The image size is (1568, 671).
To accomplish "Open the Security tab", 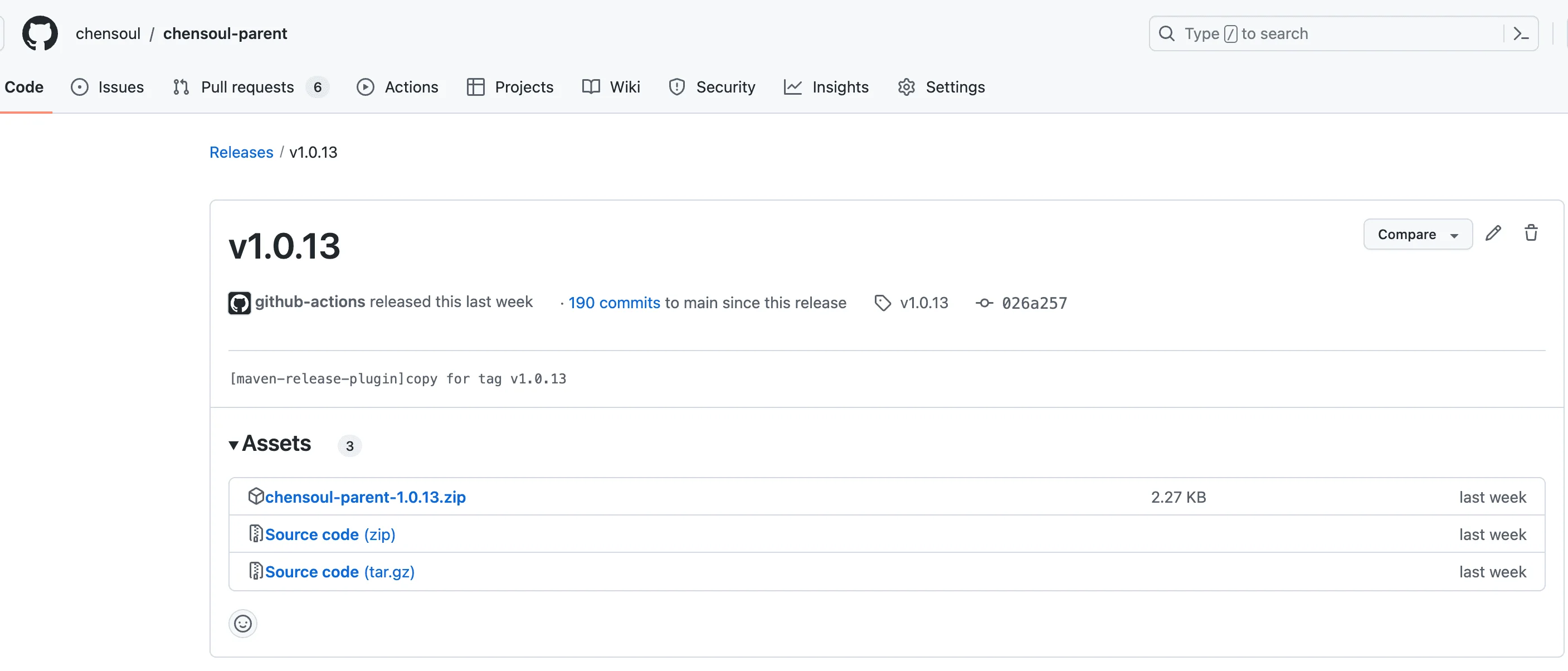I will pos(712,87).
